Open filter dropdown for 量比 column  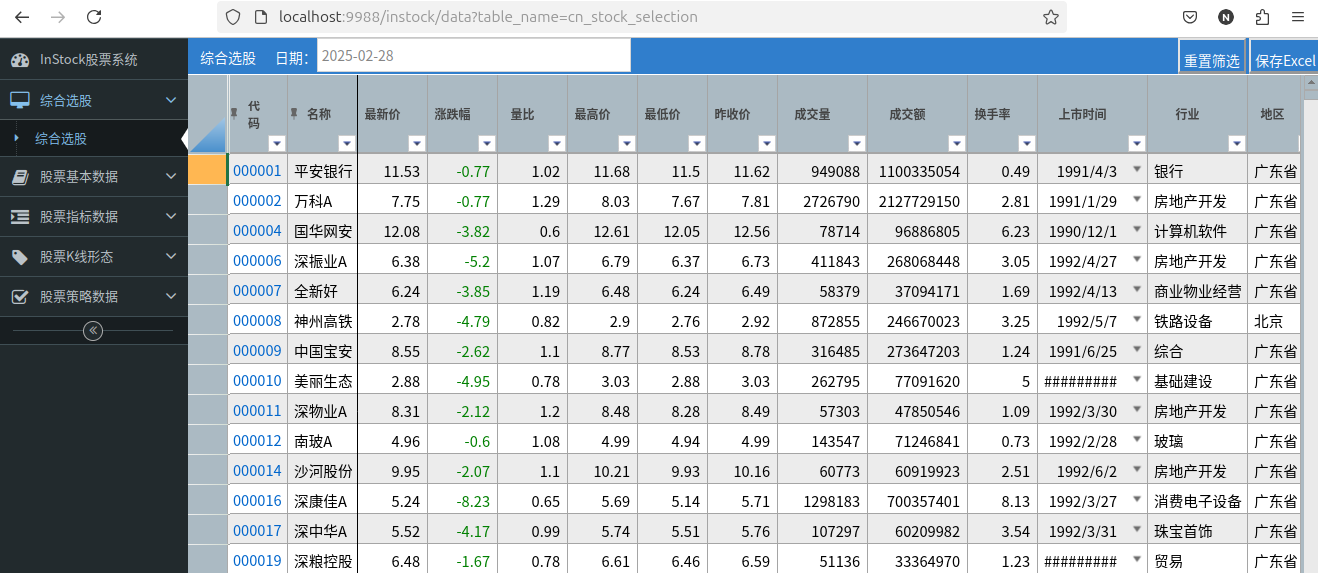[557, 143]
